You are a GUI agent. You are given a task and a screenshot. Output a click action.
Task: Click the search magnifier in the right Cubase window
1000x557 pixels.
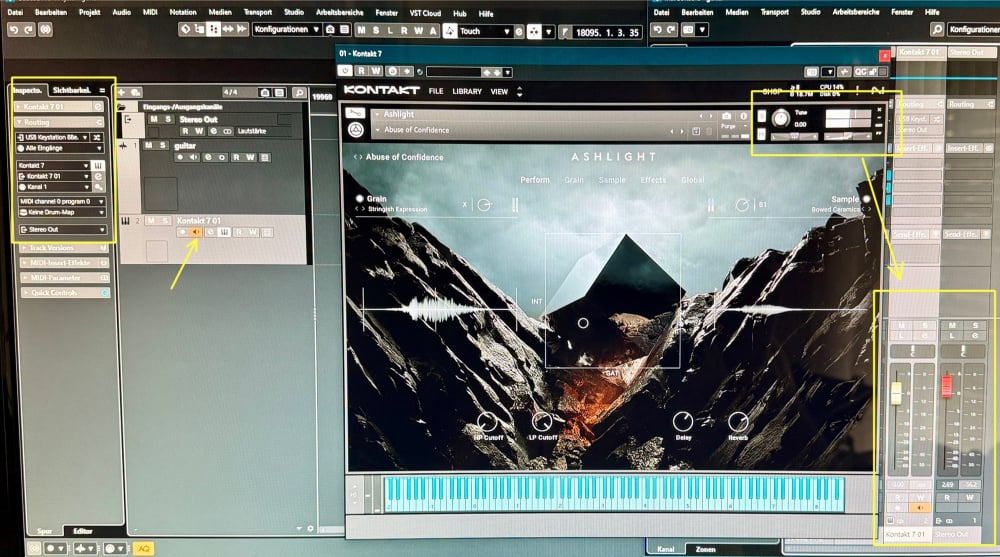[x=936, y=29]
